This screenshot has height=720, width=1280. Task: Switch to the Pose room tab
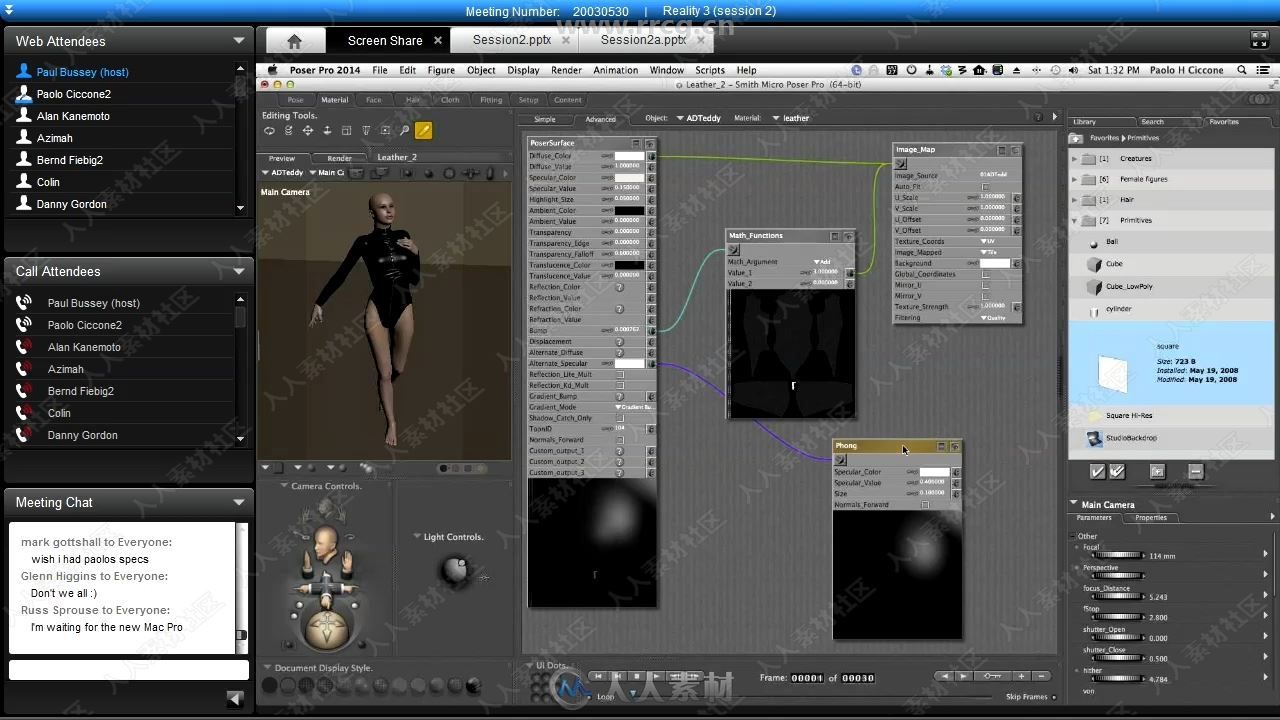[x=295, y=100]
